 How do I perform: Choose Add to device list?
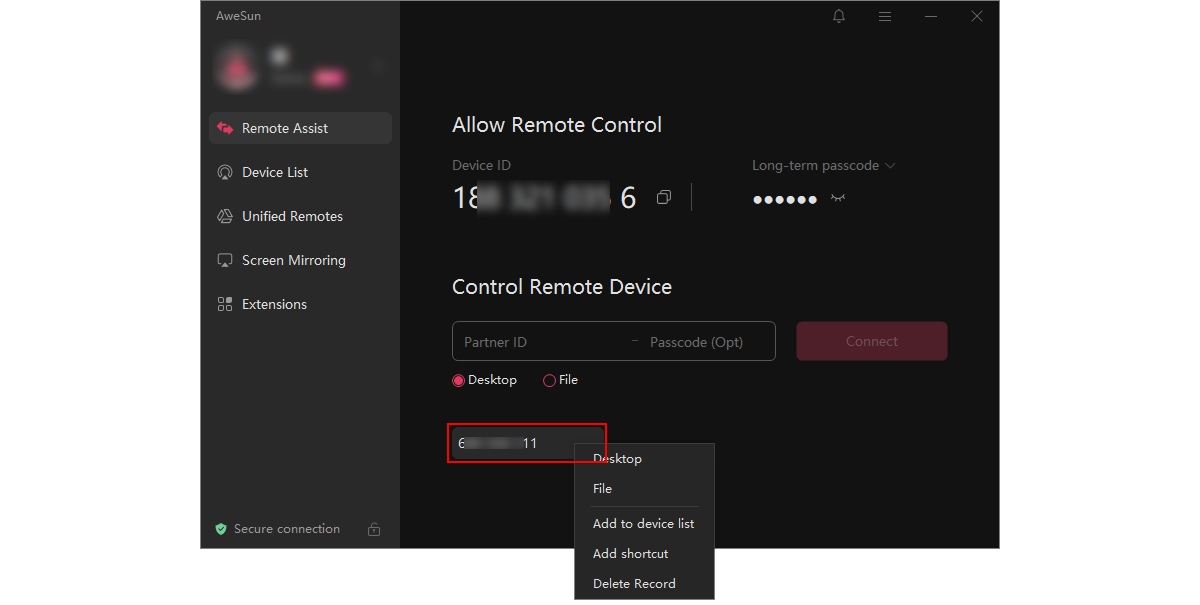[644, 524]
